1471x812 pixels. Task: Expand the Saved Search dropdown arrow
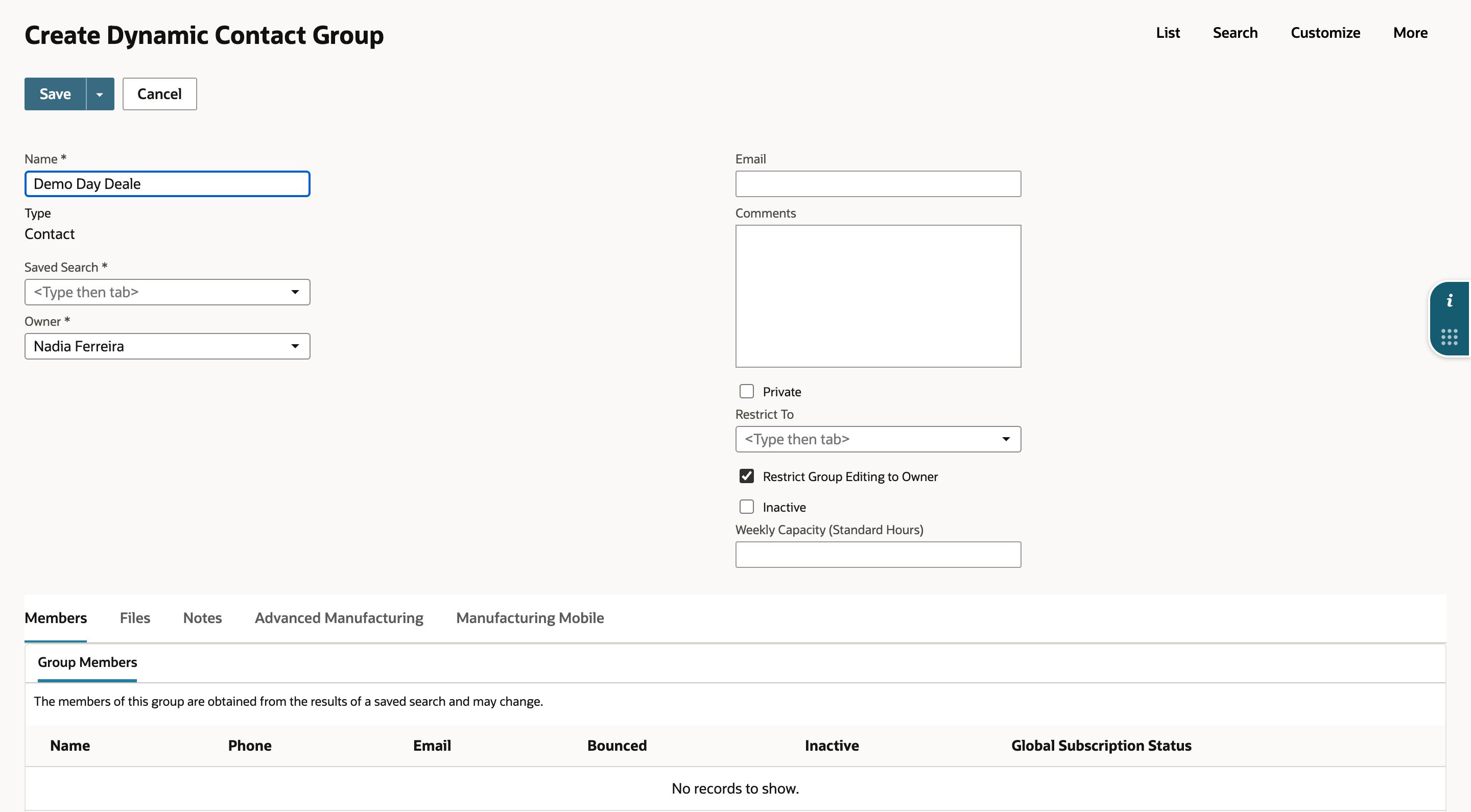295,292
